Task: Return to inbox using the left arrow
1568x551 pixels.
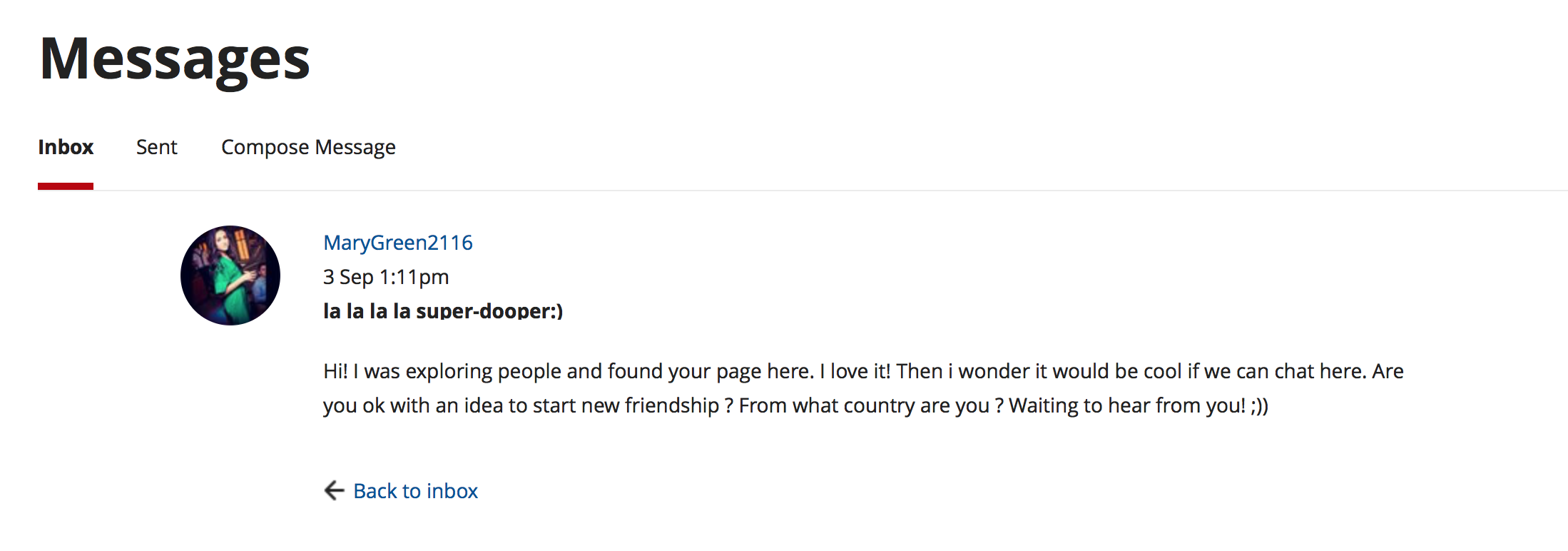Action: [333, 491]
